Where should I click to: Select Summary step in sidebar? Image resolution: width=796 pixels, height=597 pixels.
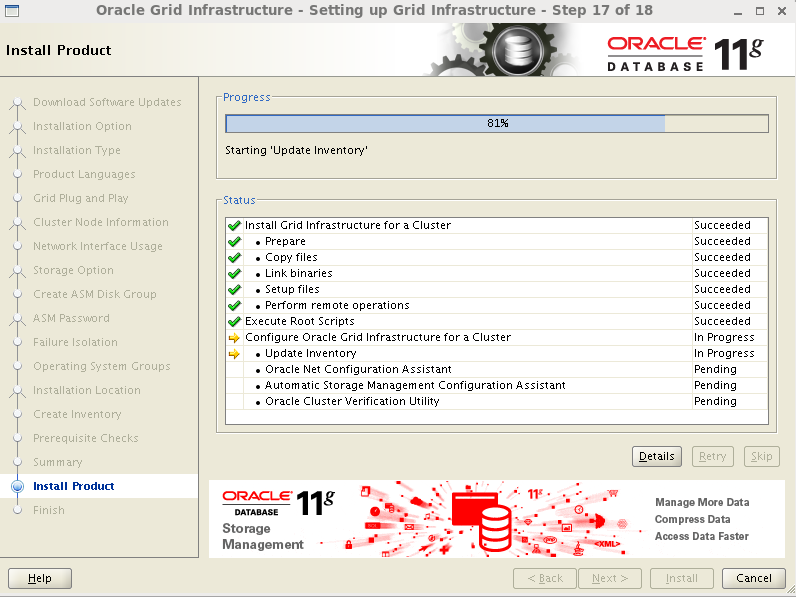[57, 462]
